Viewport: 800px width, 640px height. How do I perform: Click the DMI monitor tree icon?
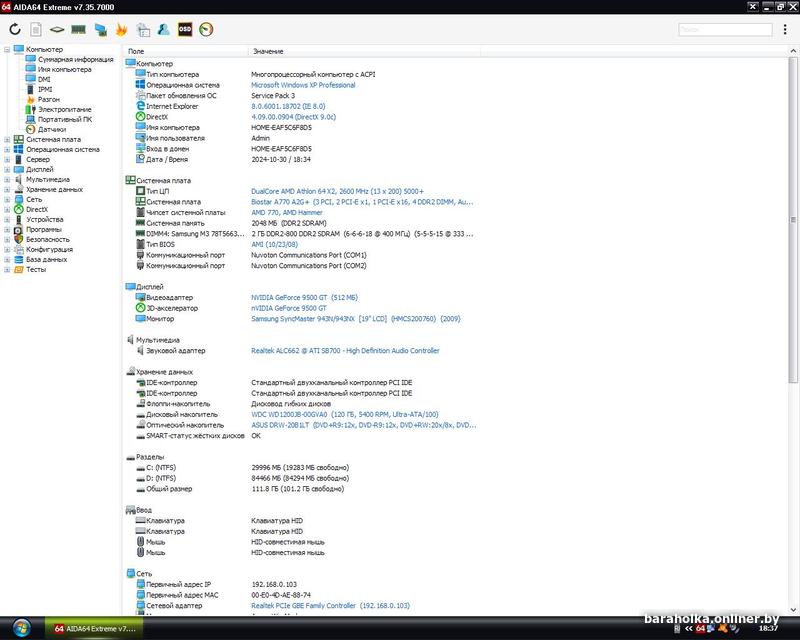point(31,79)
